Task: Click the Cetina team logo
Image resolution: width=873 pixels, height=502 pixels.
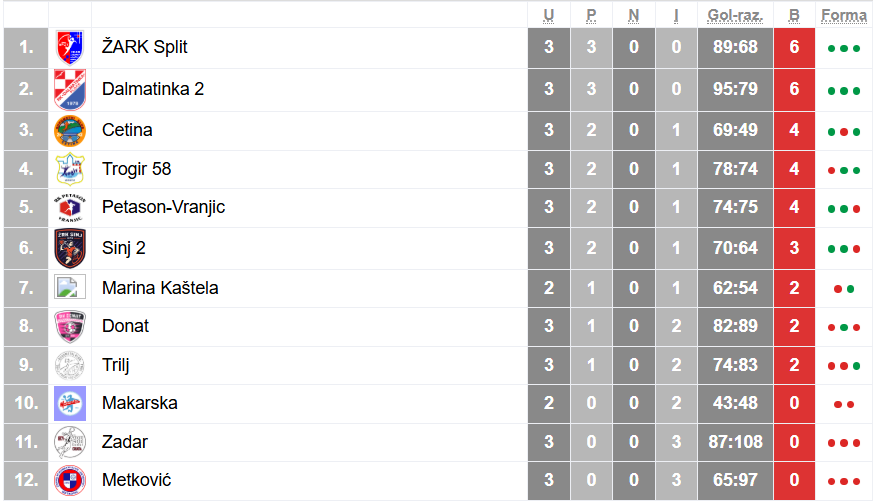Action: click(70, 130)
